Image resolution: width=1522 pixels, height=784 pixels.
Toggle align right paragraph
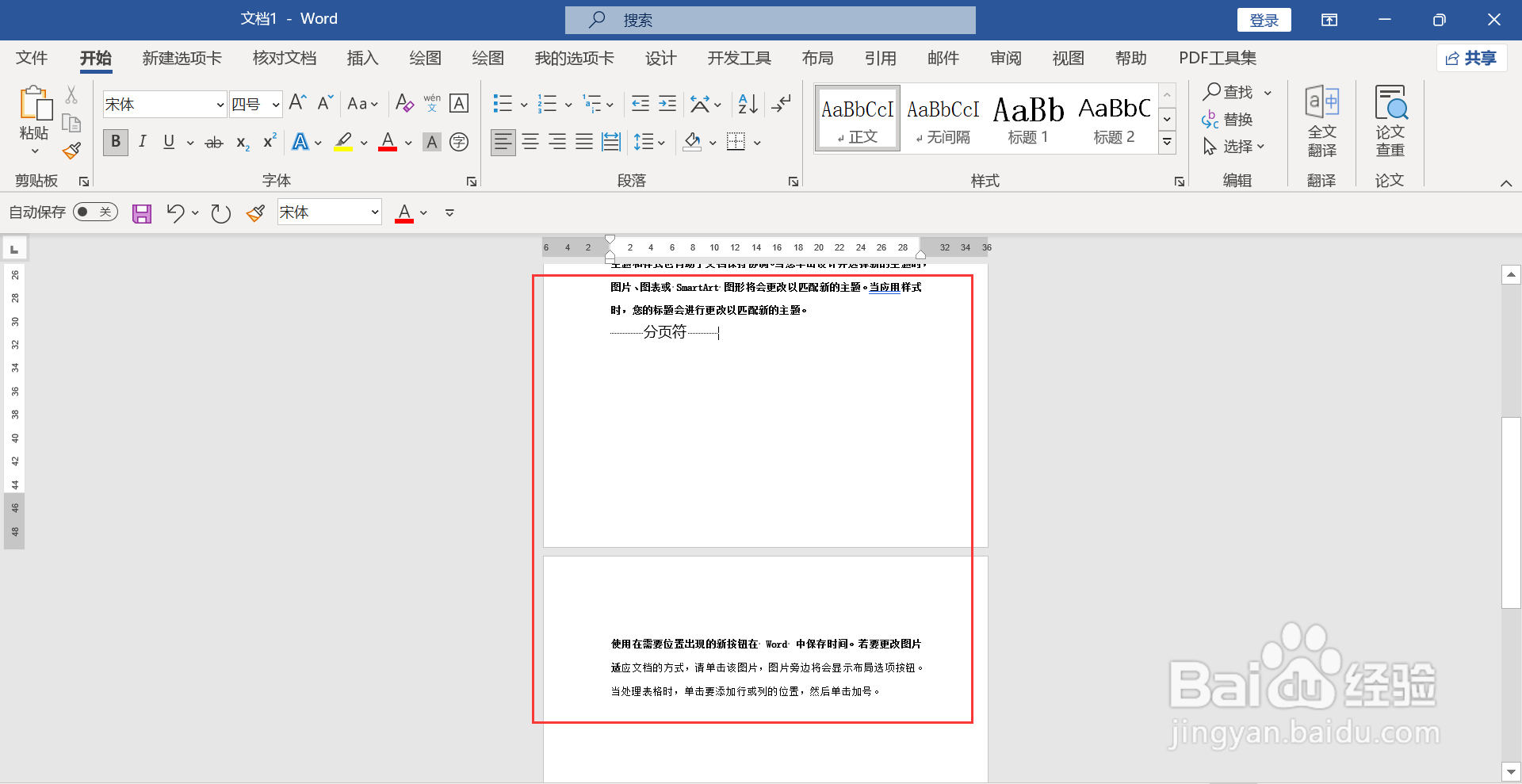click(x=557, y=142)
